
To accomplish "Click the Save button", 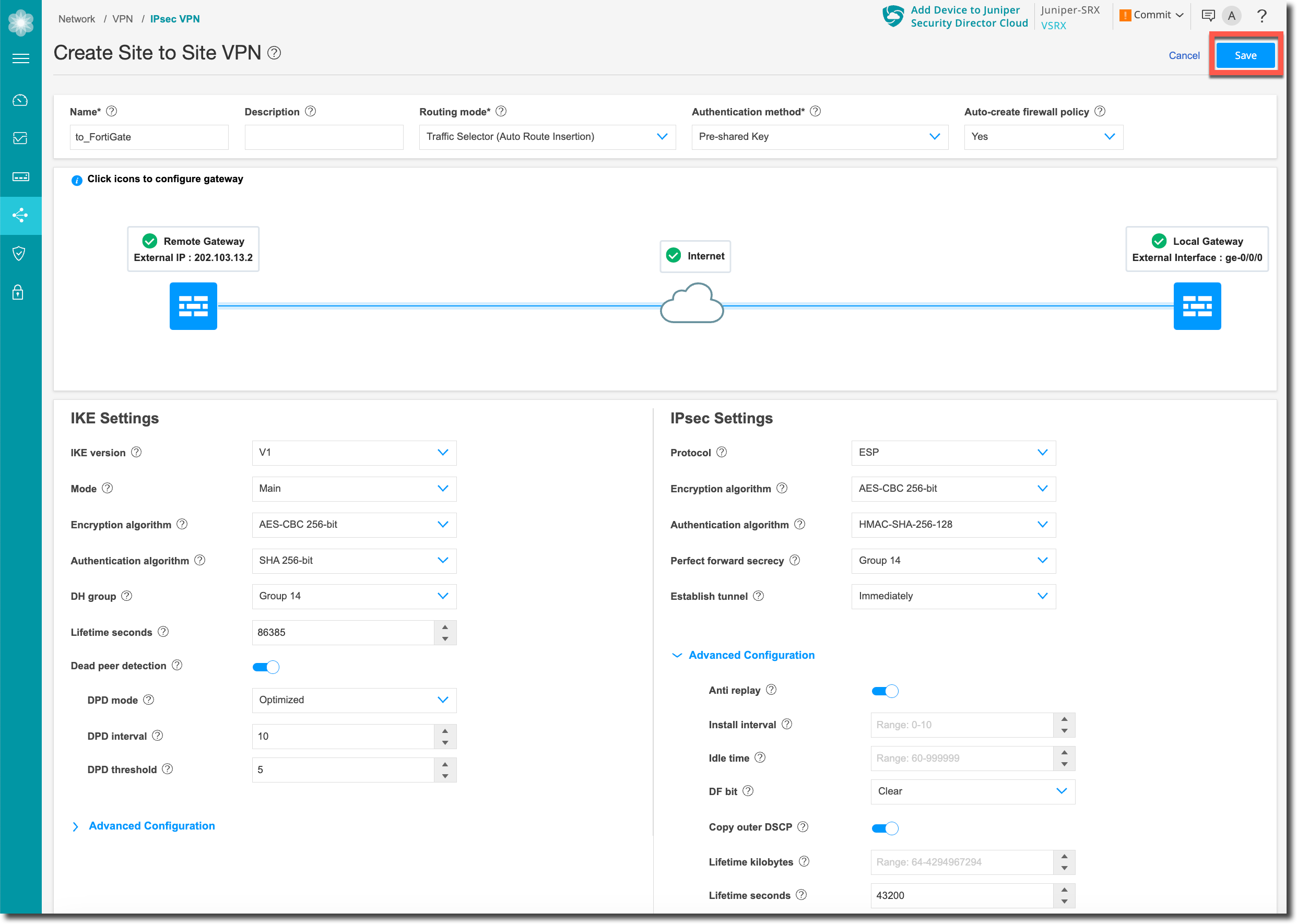I will (x=1245, y=55).
